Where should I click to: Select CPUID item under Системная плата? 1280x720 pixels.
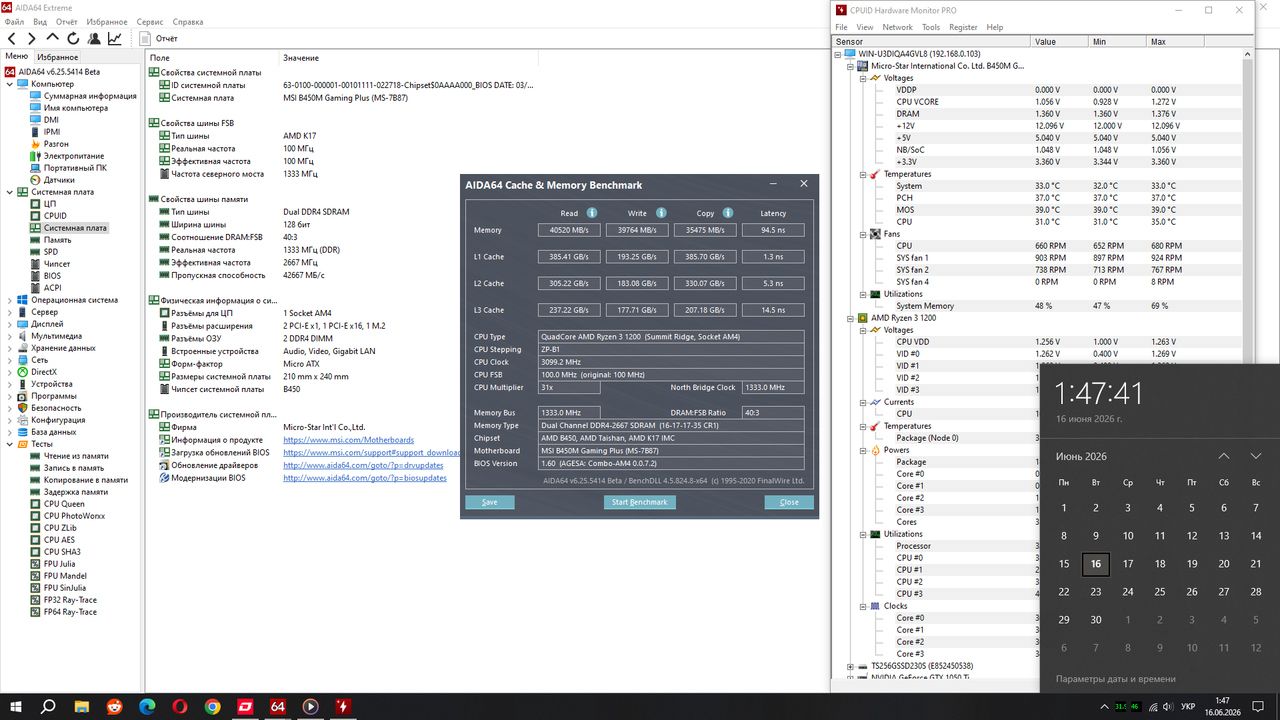tap(55, 216)
